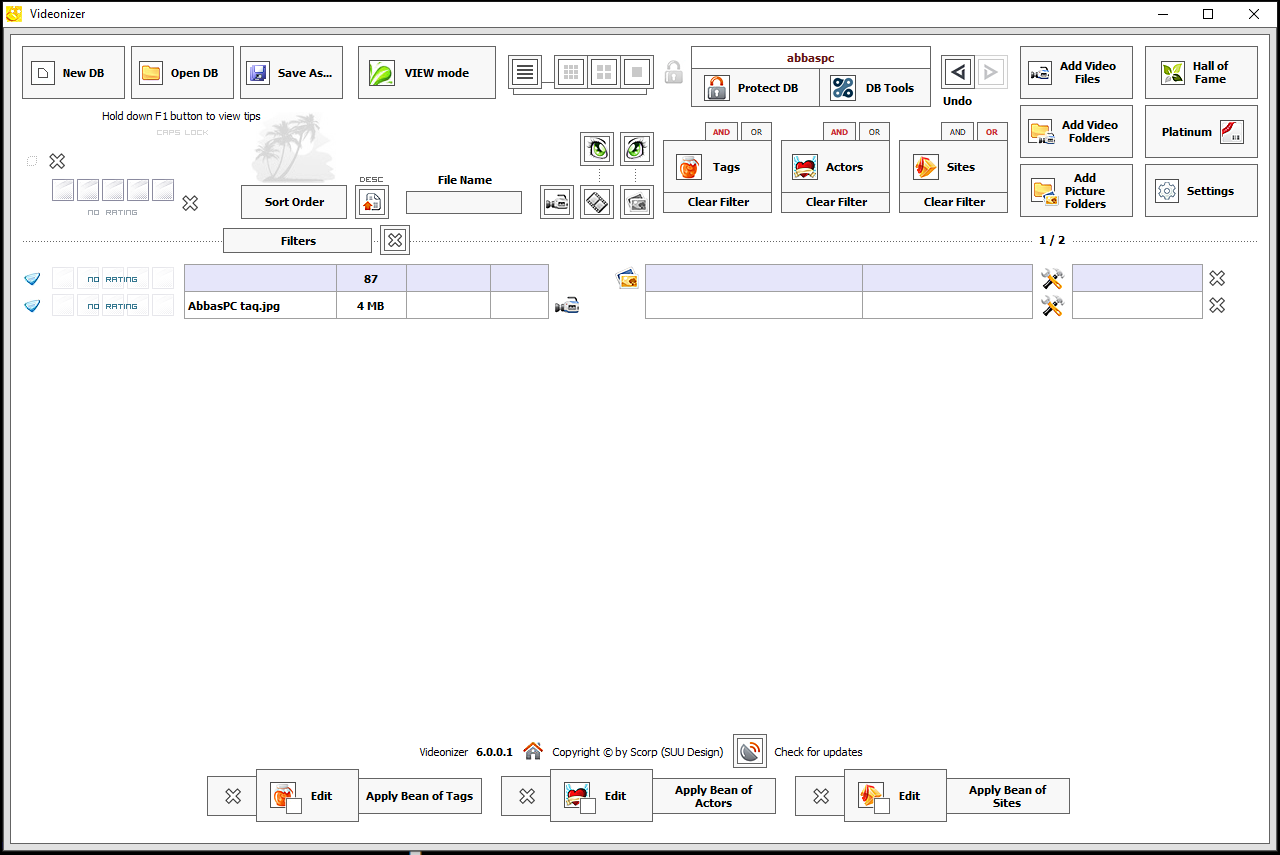Open the Hall of Fame

(x=1201, y=73)
